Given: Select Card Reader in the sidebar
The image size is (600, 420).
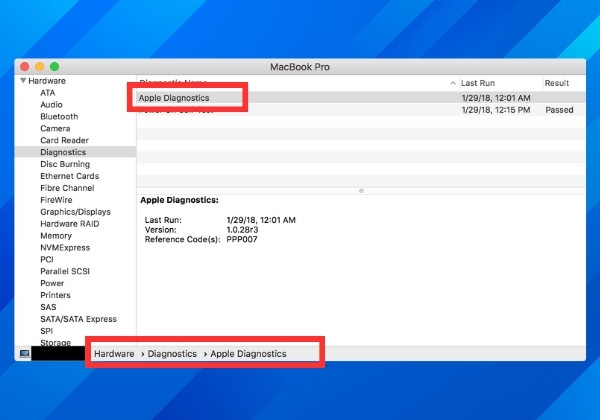Looking at the screenshot, I should [64, 140].
